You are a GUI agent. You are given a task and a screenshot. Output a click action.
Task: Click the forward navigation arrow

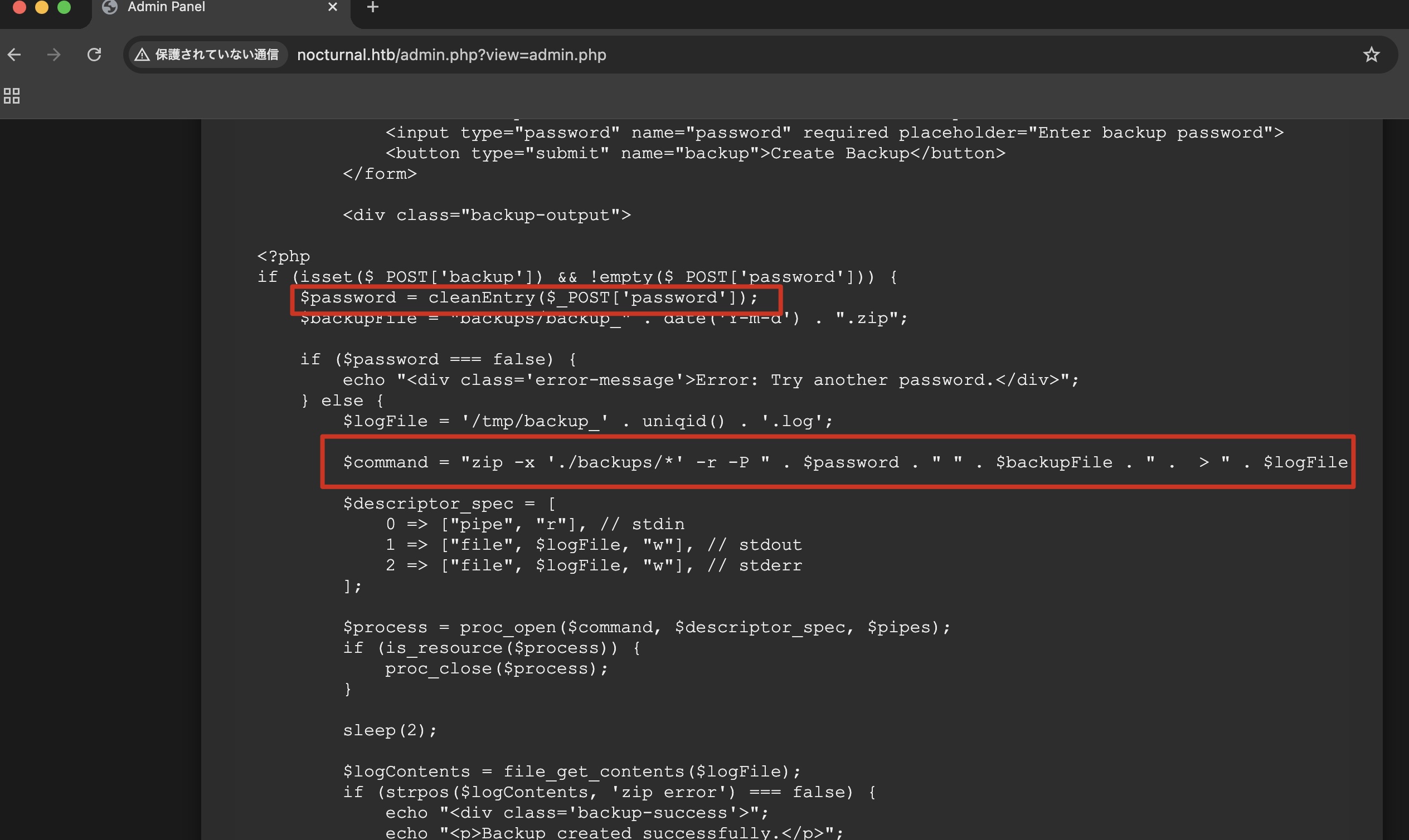54,55
